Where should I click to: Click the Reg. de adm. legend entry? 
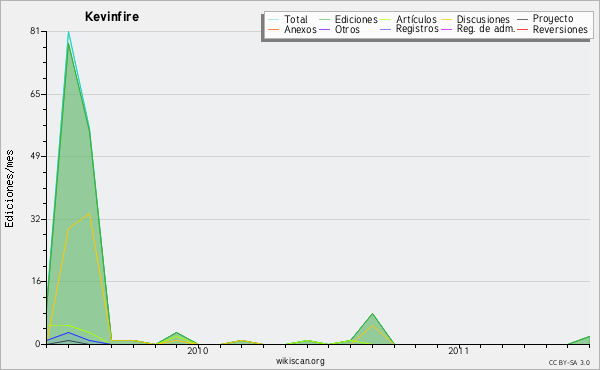tap(478, 29)
